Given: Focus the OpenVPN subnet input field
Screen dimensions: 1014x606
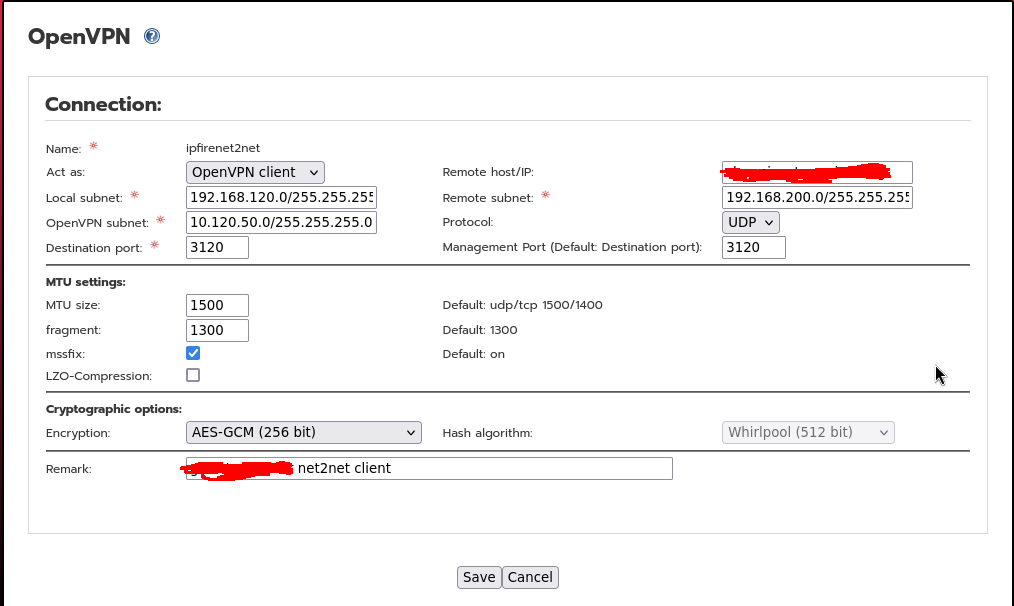Looking at the screenshot, I should 281,222.
